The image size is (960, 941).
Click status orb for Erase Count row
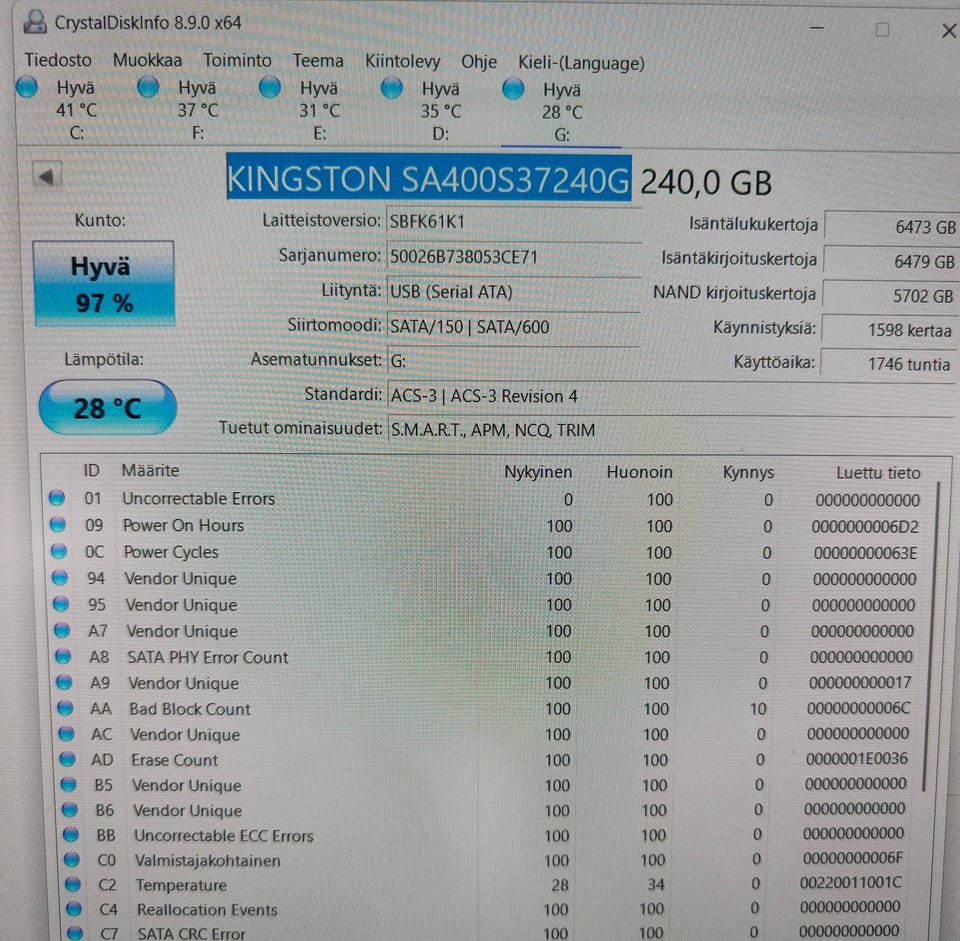(67, 759)
